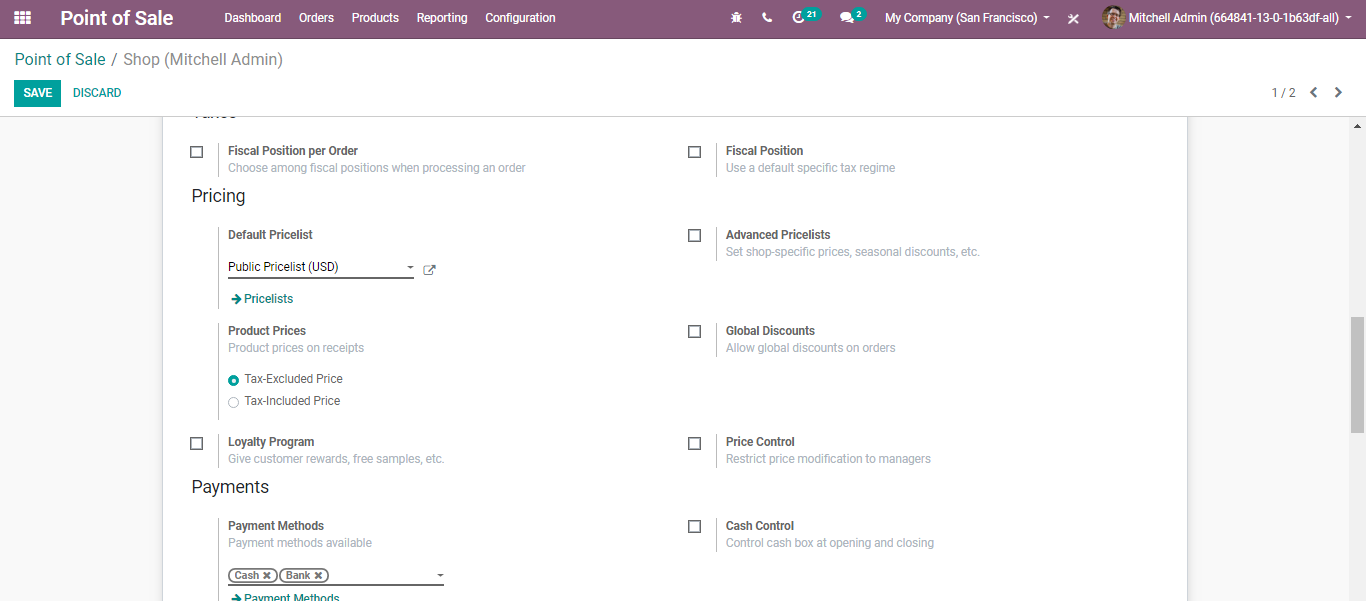Open the Payment Methods dropdown arrow
This screenshot has height=601, width=1366.
pos(440,576)
